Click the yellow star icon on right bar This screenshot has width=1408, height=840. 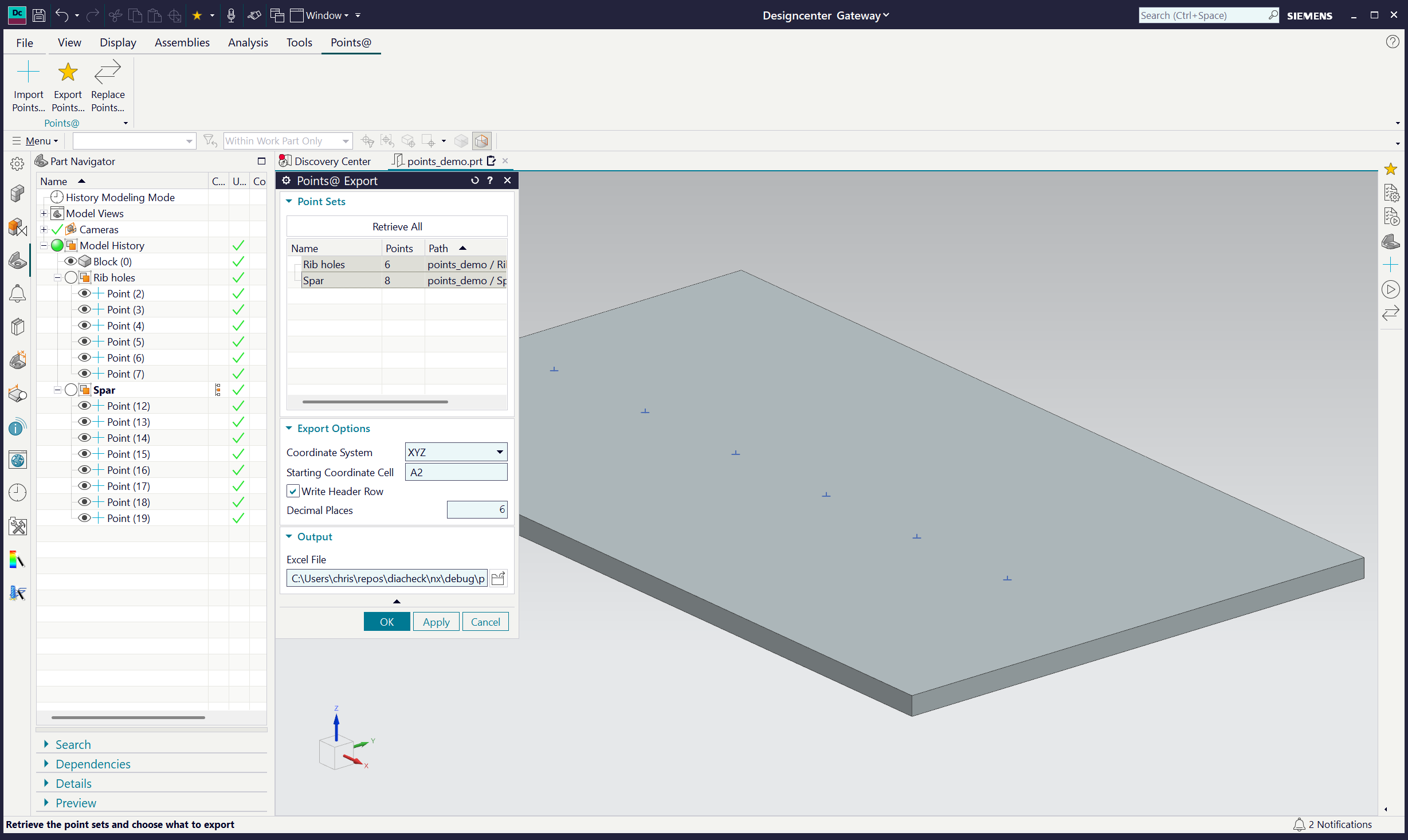1391,169
